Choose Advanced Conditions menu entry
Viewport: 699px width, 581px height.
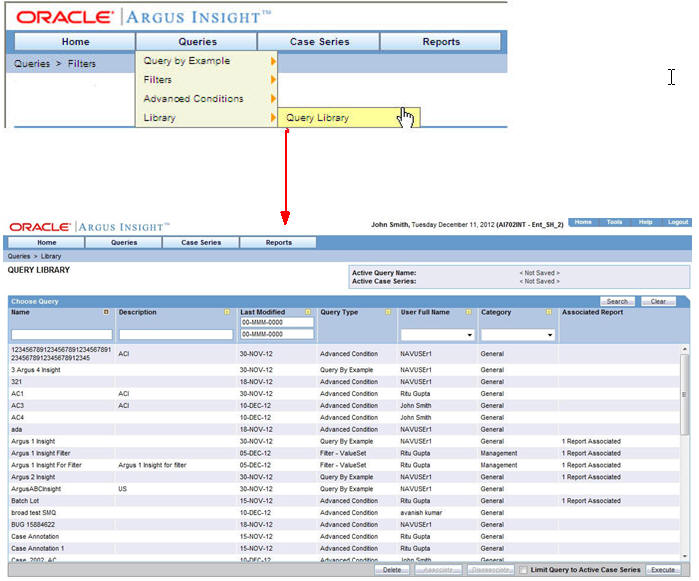193,99
